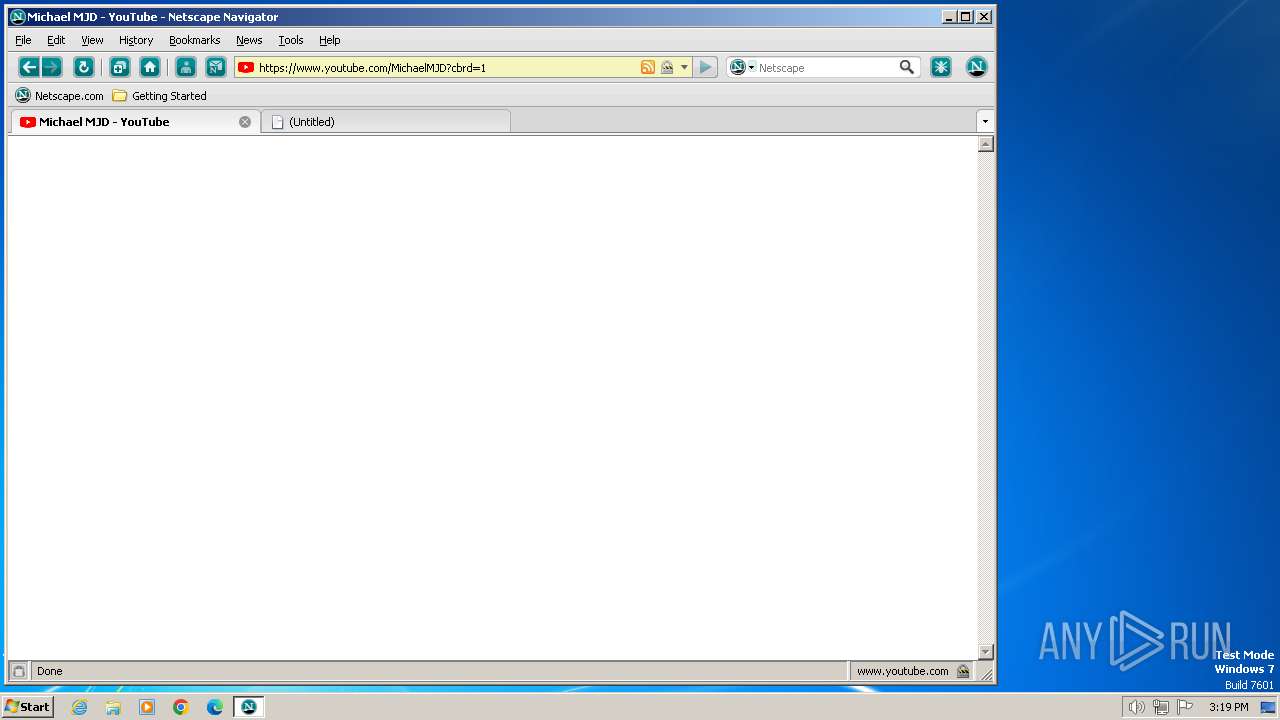Run search with the magnifier icon
This screenshot has width=1280, height=720.
tap(907, 67)
